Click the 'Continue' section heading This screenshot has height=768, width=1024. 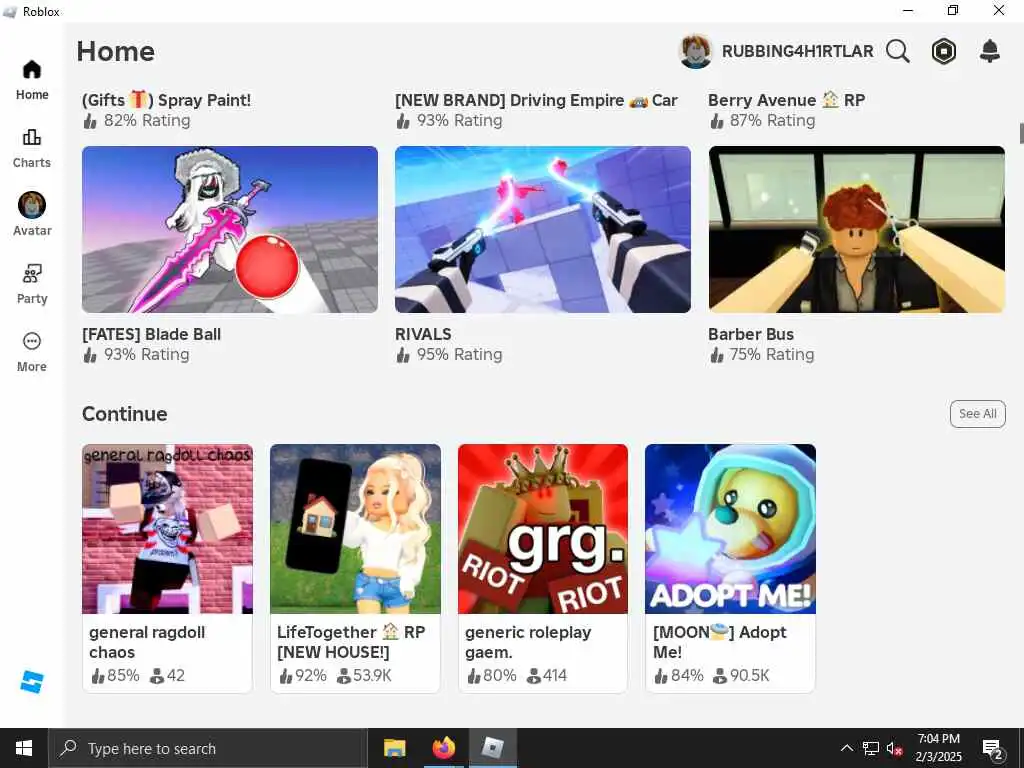click(x=125, y=414)
